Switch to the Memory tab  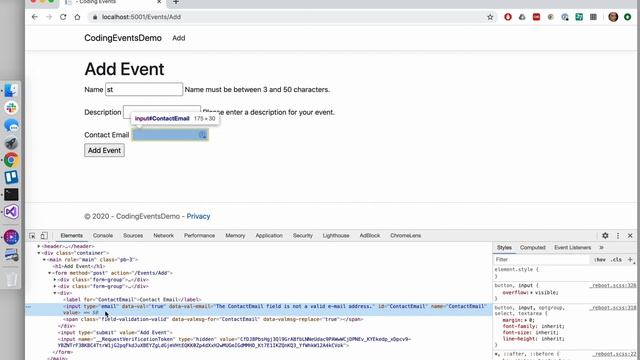tap(235, 236)
